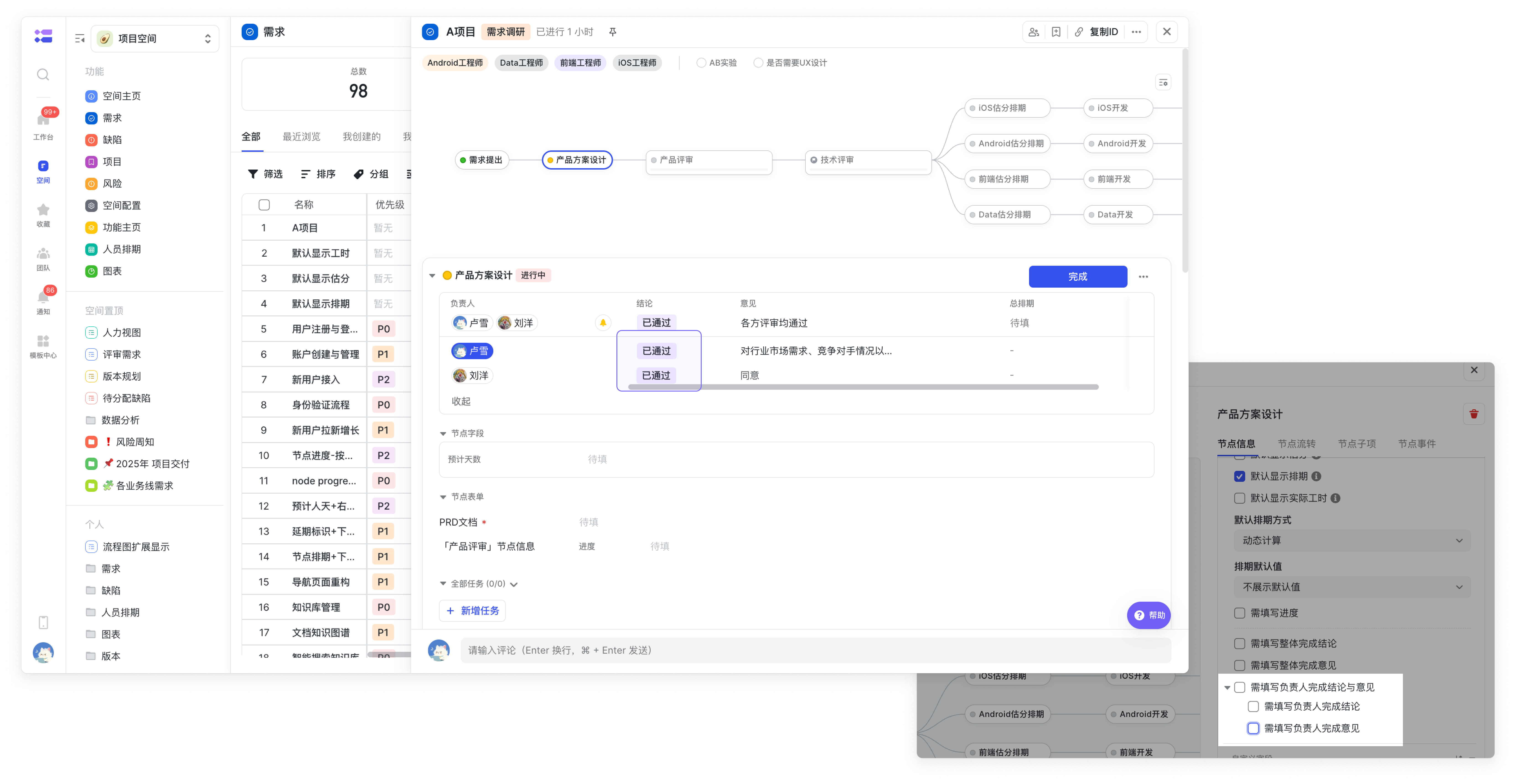Click the 新增任务 button
The image size is (1516, 784).
click(x=473, y=611)
